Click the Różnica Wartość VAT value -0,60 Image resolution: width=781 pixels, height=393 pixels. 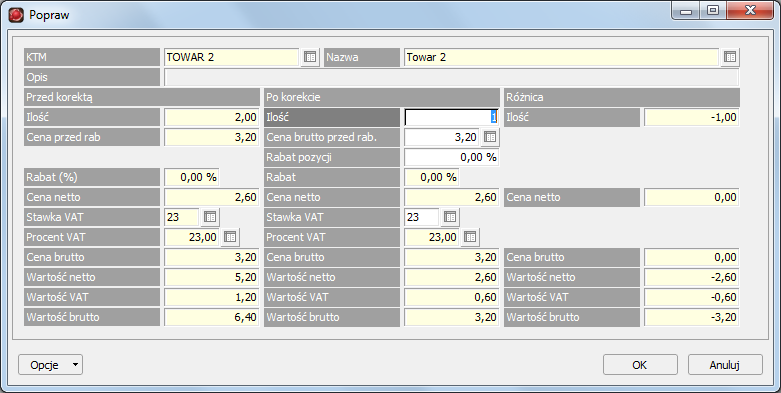pos(692,297)
